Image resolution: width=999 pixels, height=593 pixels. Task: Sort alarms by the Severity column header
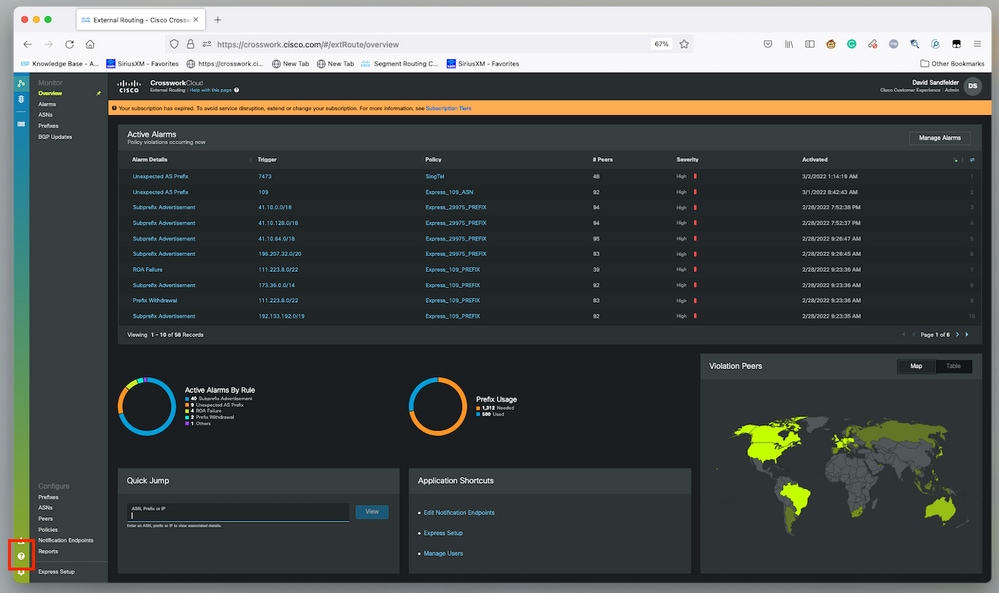pos(687,160)
